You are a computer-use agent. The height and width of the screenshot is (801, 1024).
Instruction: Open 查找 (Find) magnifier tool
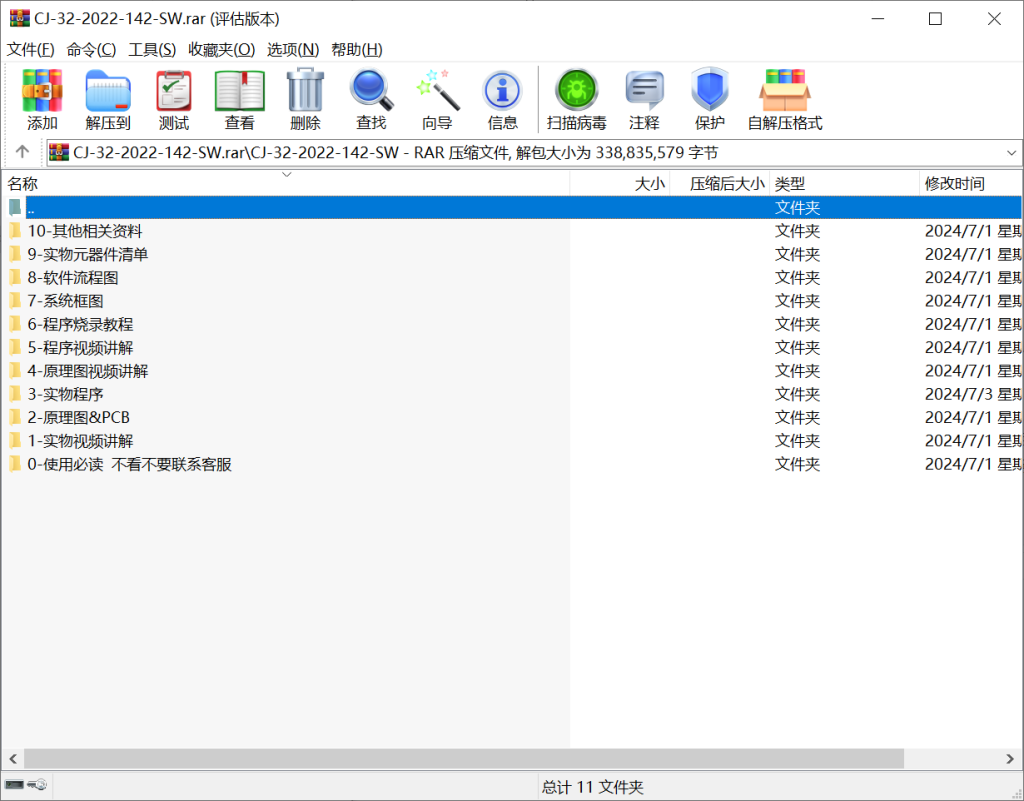[371, 100]
